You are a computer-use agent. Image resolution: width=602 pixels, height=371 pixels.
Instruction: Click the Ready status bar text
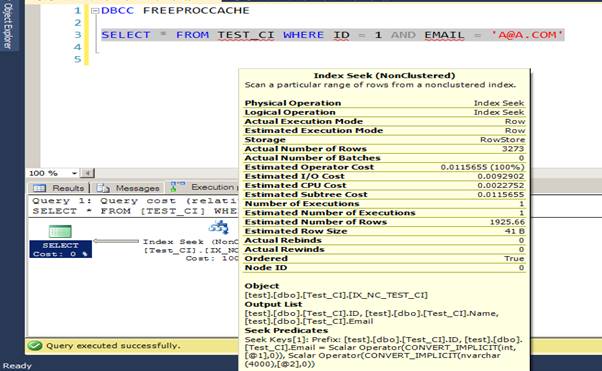click(17, 366)
